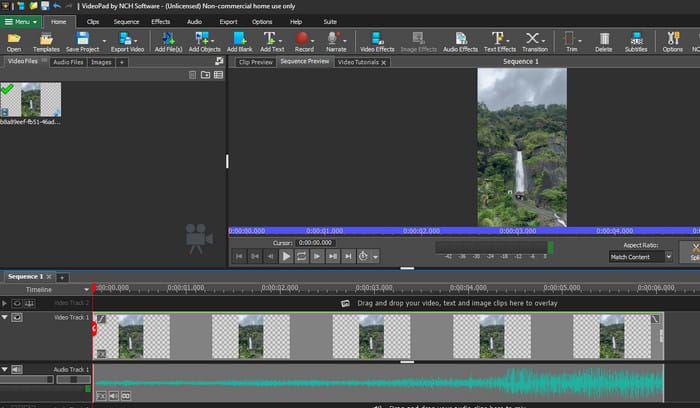Open playback speed dropdown arrow

[x=375, y=257]
